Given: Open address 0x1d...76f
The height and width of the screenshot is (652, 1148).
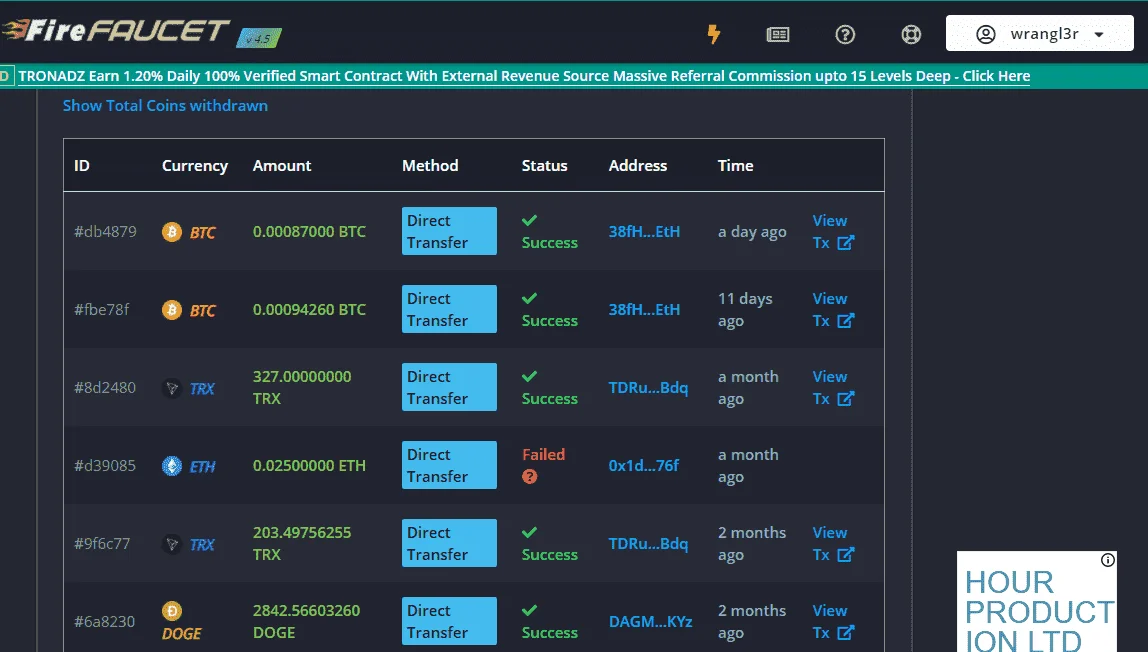Looking at the screenshot, I should [644, 465].
